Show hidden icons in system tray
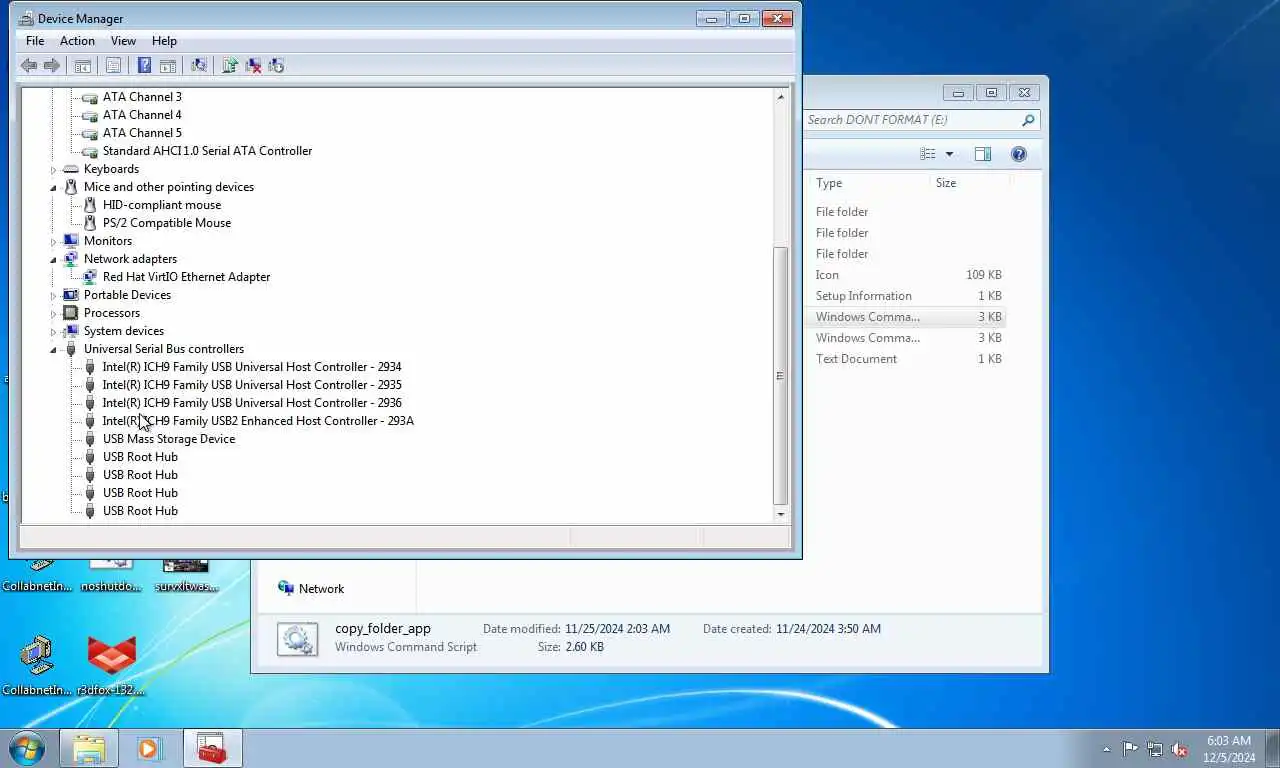 click(x=1106, y=749)
